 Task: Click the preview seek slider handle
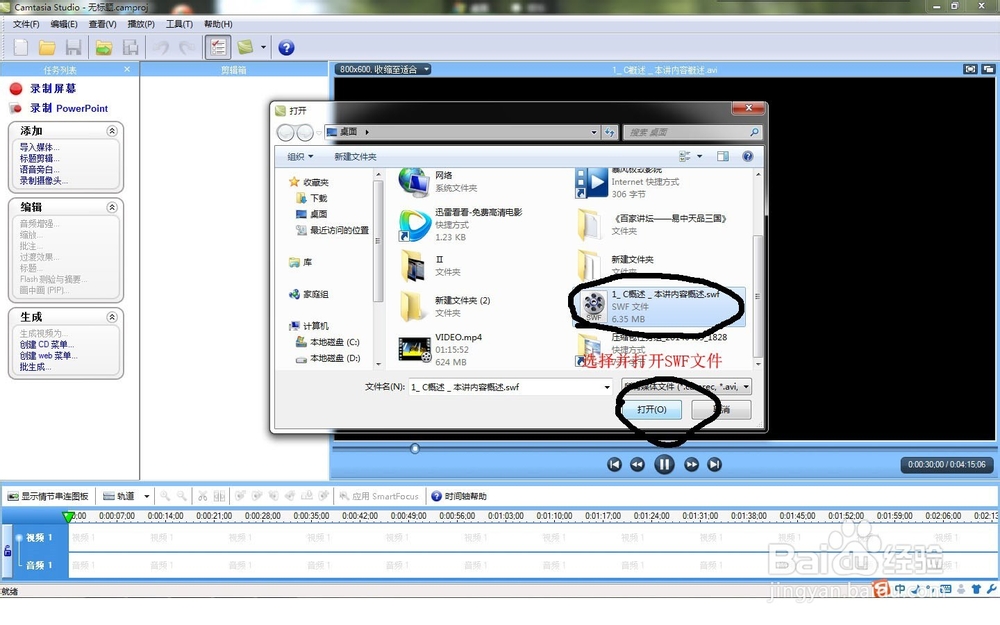(x=415, y=448)
